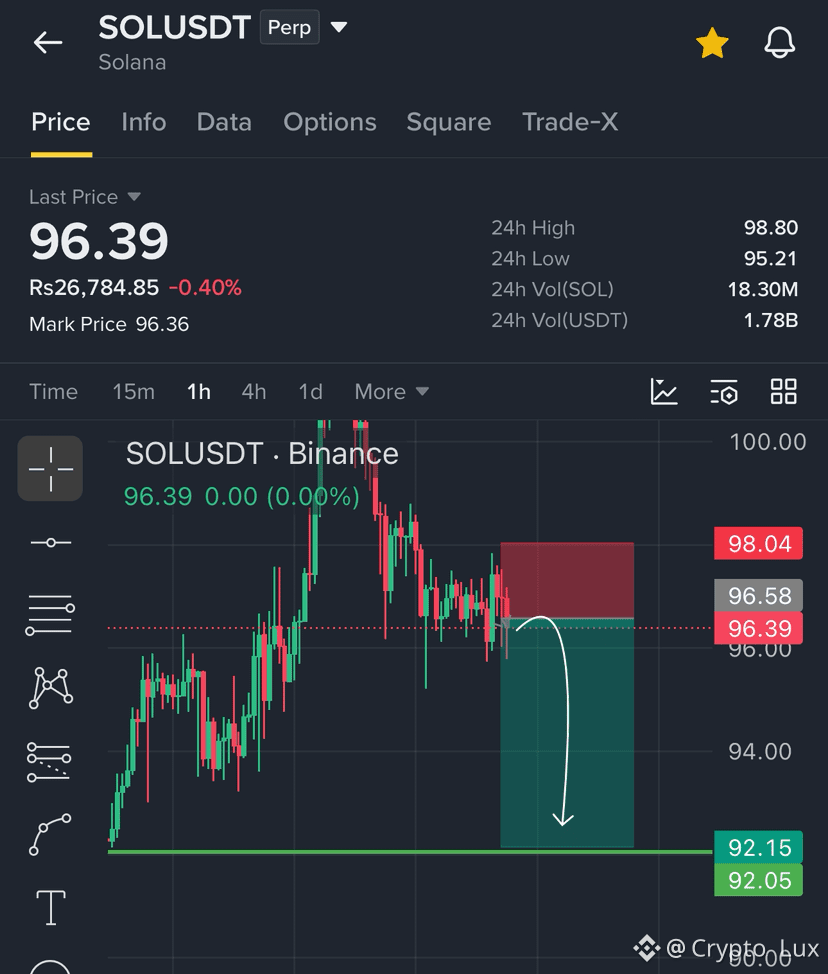Image resolution: width=828 pixels, height=974 pixels.
Task: Open price alerts with the bell icon
Action: (x=779, y=43)
